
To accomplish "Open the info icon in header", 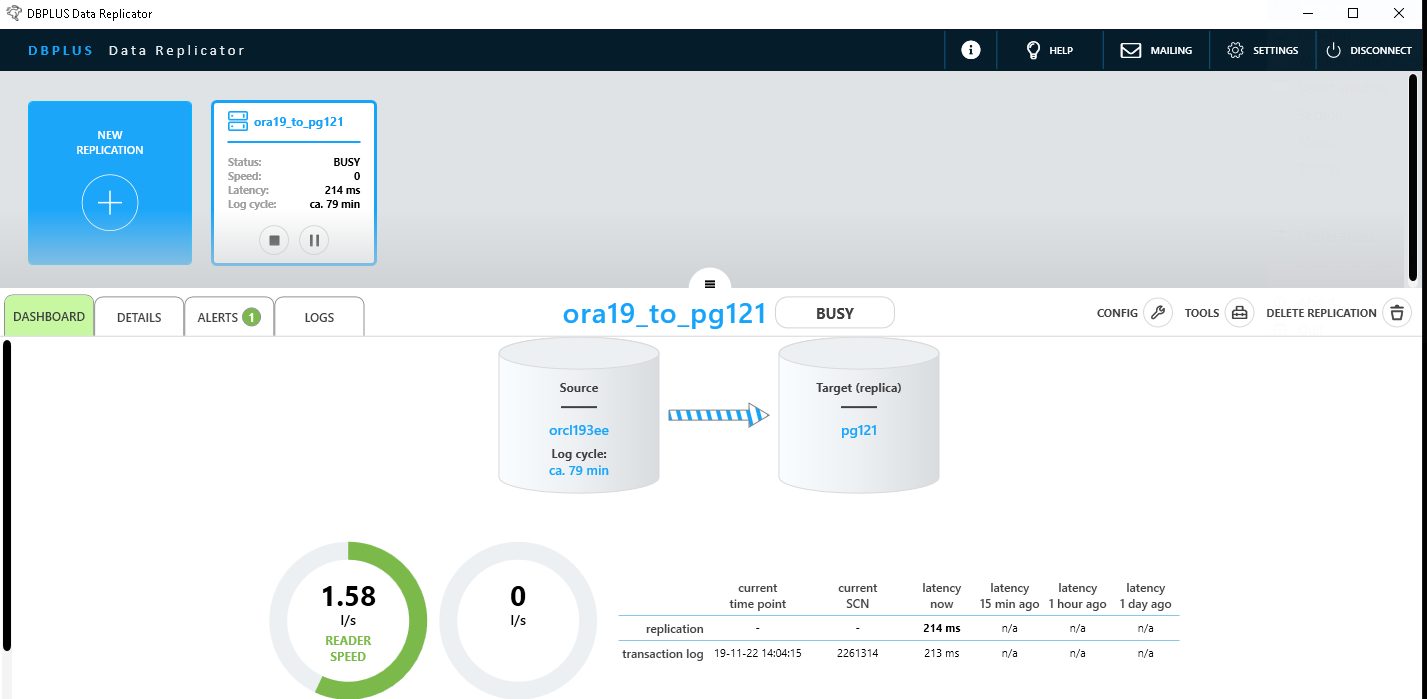I will pos(970,50).
